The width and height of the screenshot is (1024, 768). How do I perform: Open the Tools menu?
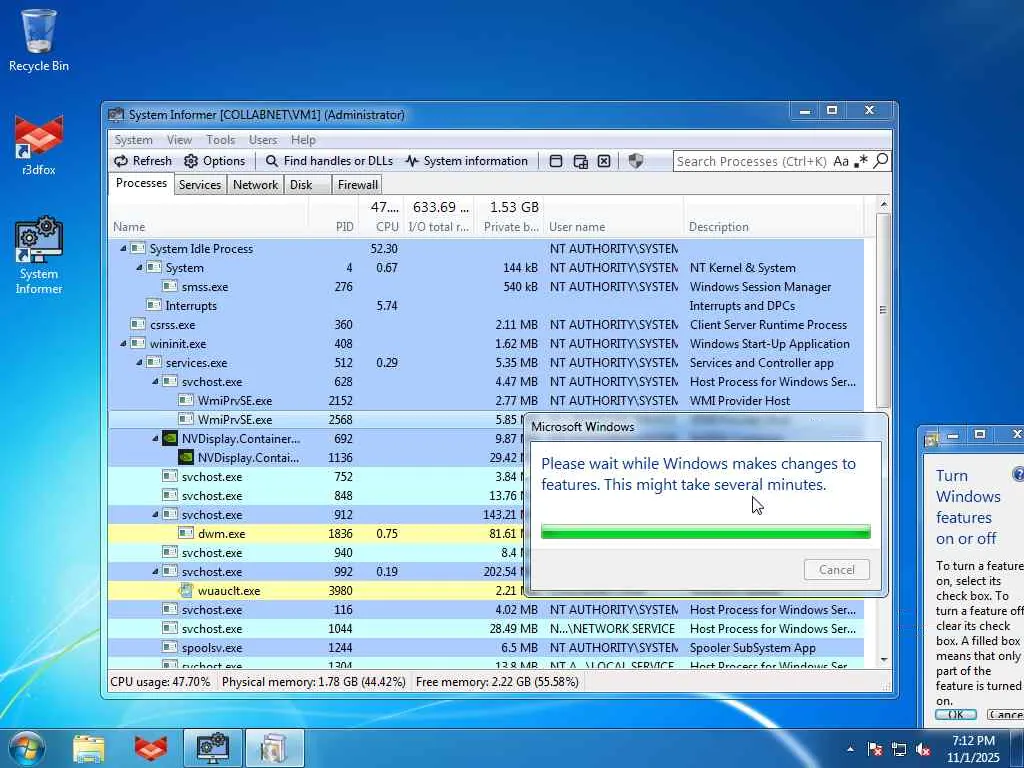[220, 140]
